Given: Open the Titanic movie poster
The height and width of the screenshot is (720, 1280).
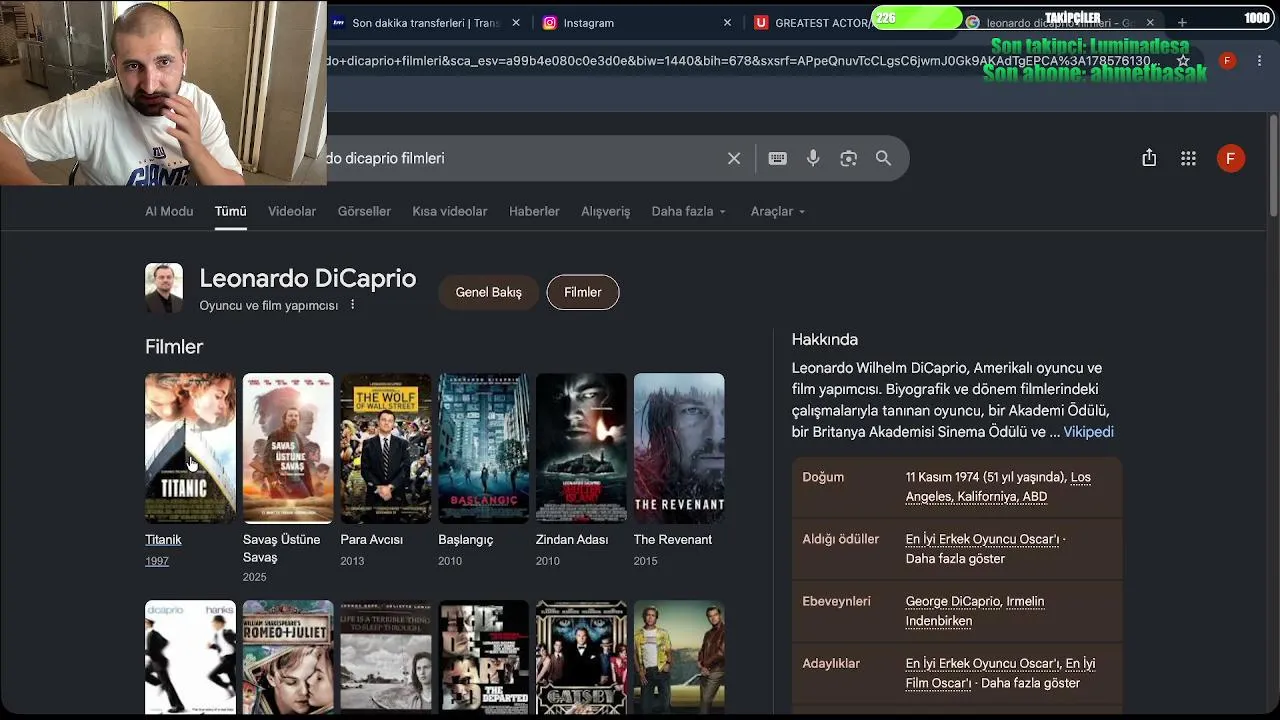Looking at the screenshot, I should pos(190,448).
